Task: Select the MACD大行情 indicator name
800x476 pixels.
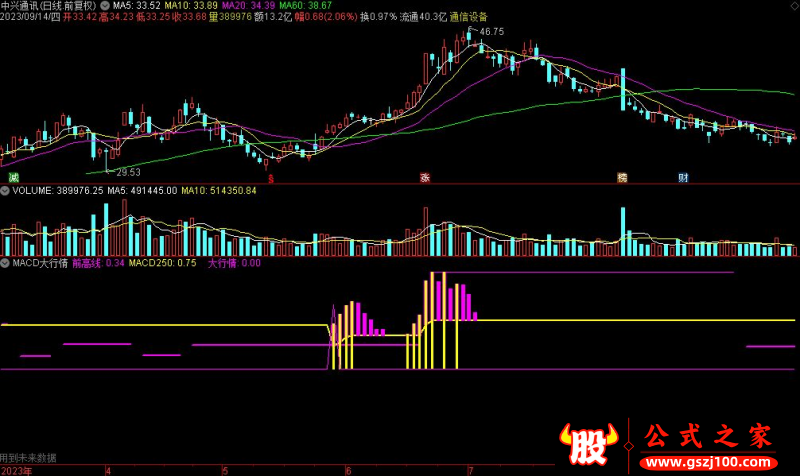Action: 40,263
